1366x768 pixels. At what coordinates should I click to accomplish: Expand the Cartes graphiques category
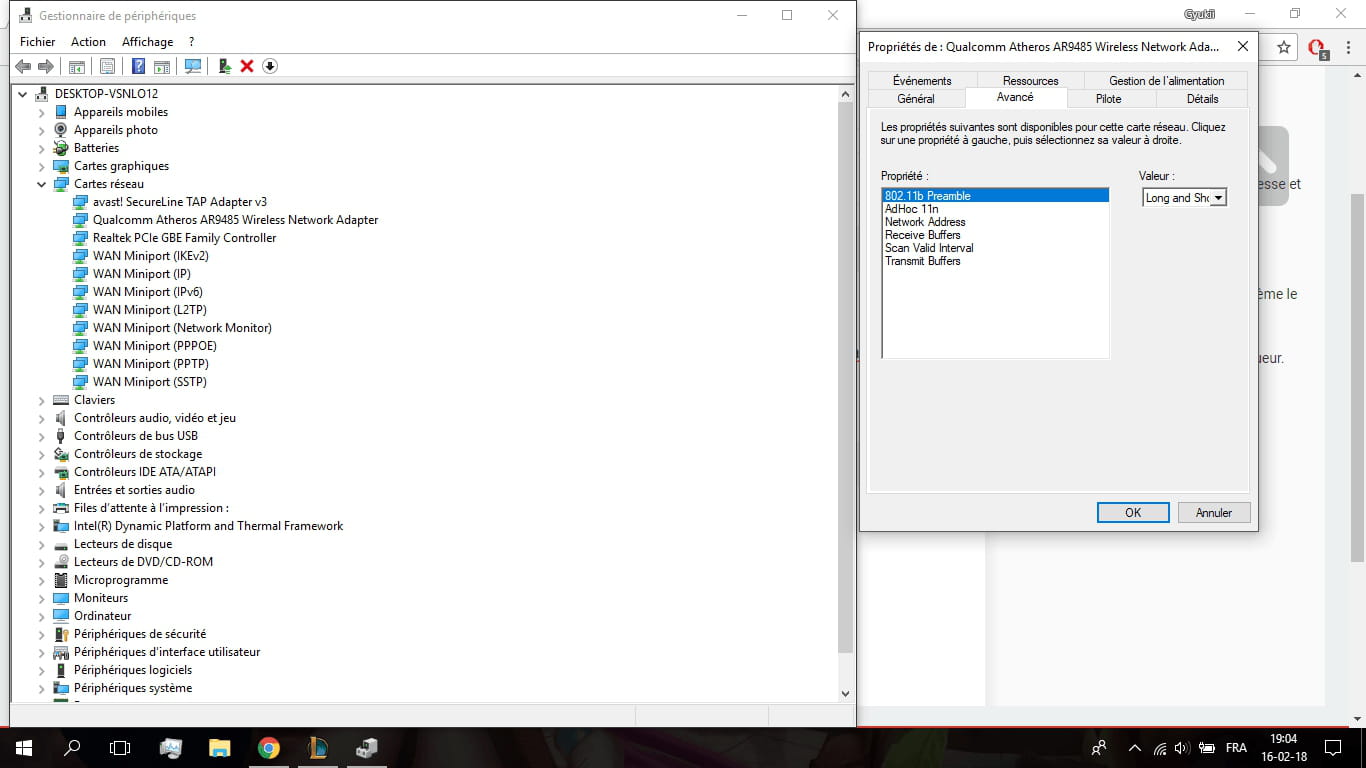tap(42, 166)
